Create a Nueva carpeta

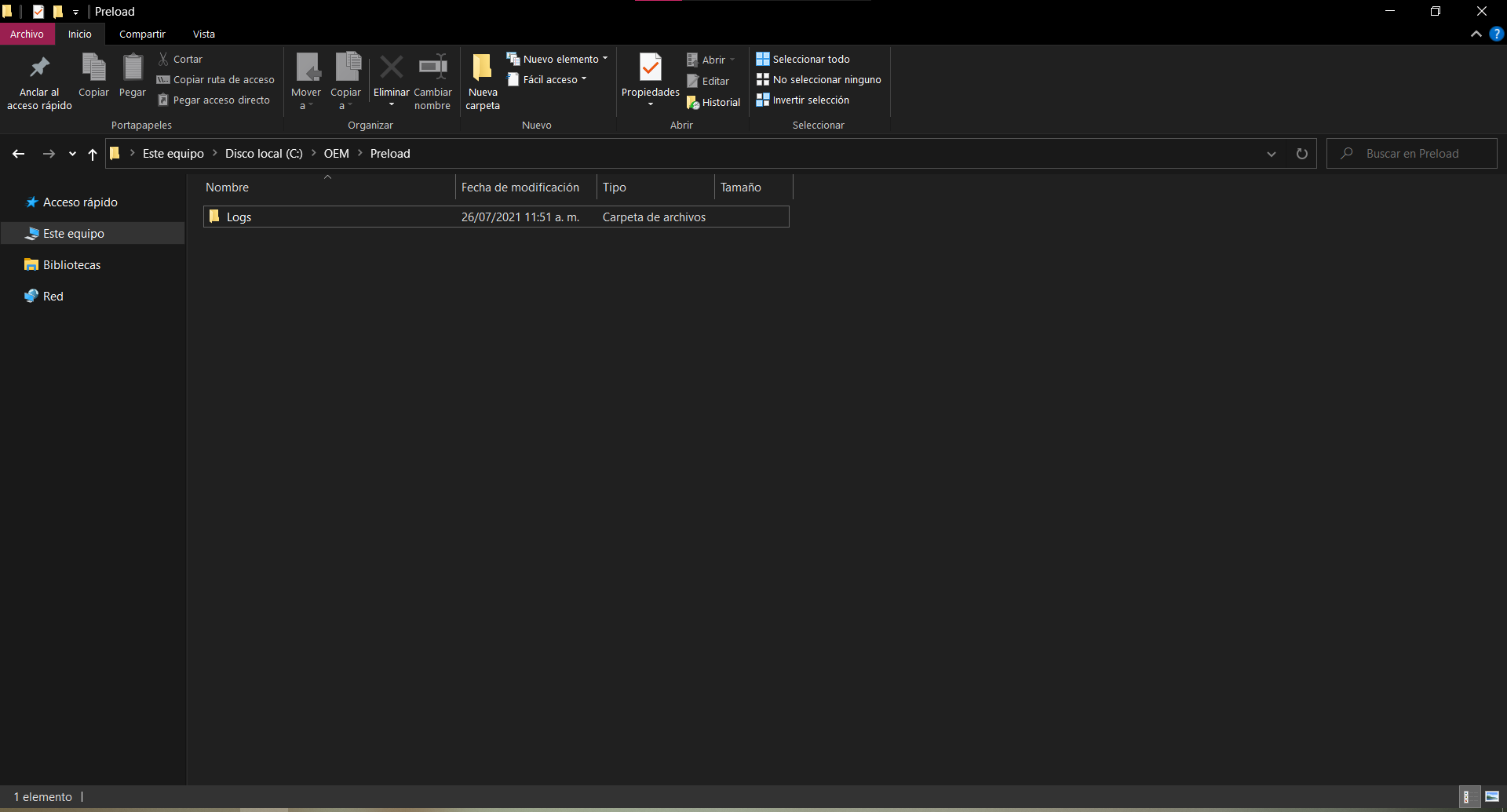(x=483, y=82)
